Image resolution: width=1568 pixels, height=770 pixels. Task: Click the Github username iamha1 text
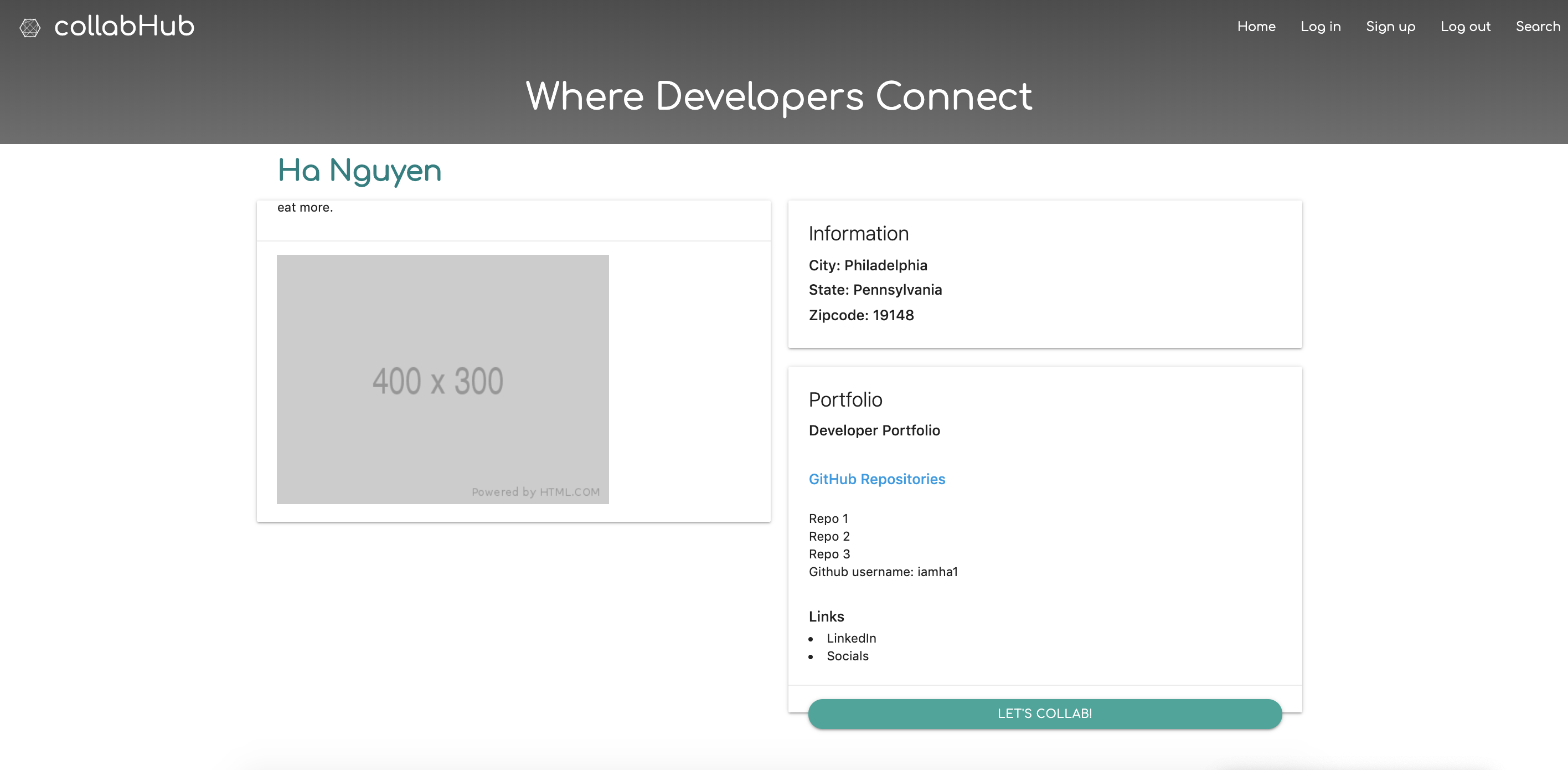[x=883, y=572]
